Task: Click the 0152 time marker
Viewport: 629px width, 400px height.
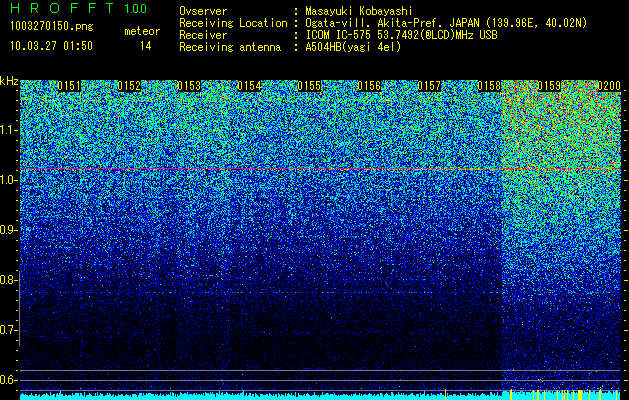Action: pos(129,86)
